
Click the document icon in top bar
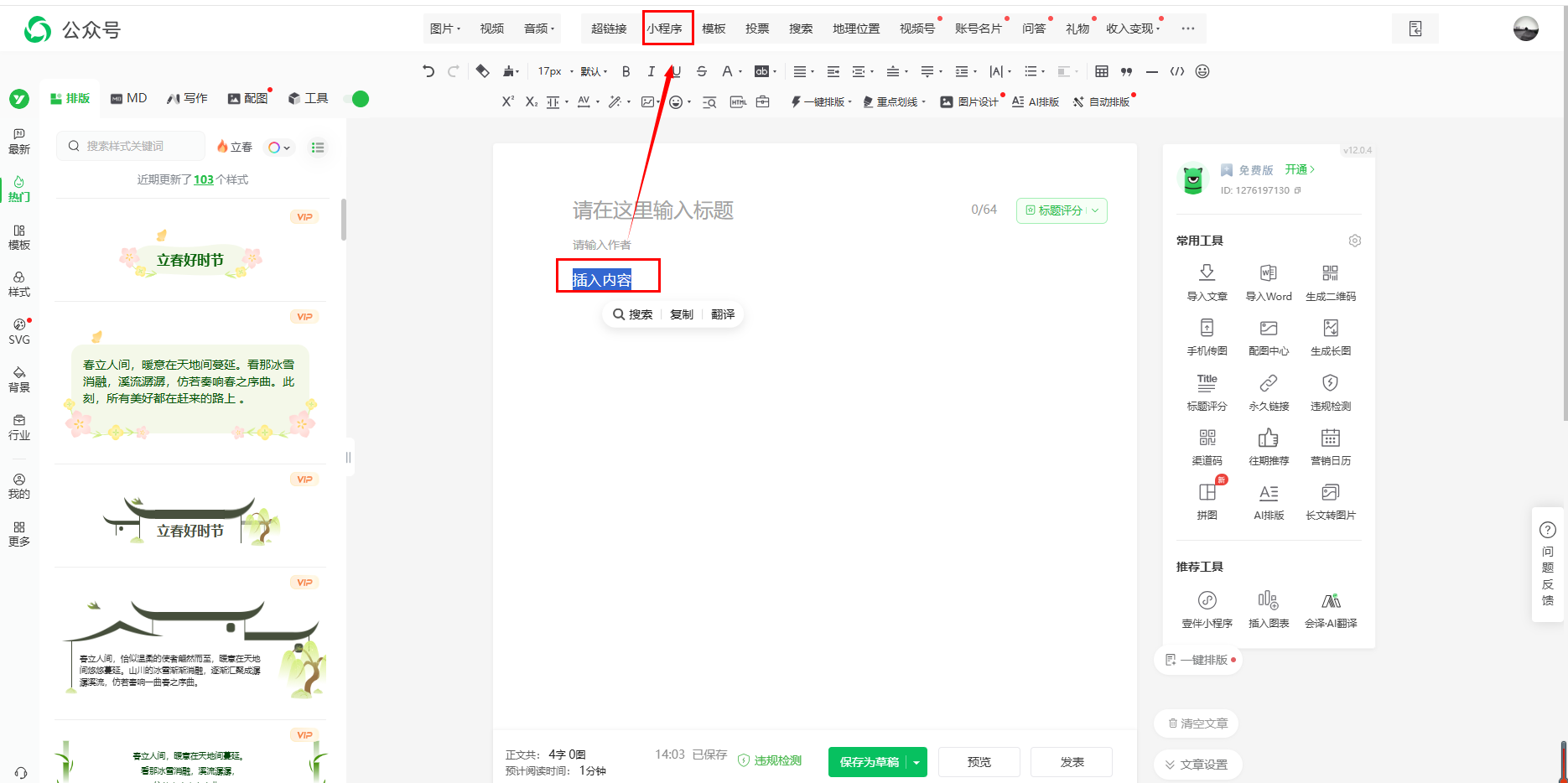[x=1415, y=29]
